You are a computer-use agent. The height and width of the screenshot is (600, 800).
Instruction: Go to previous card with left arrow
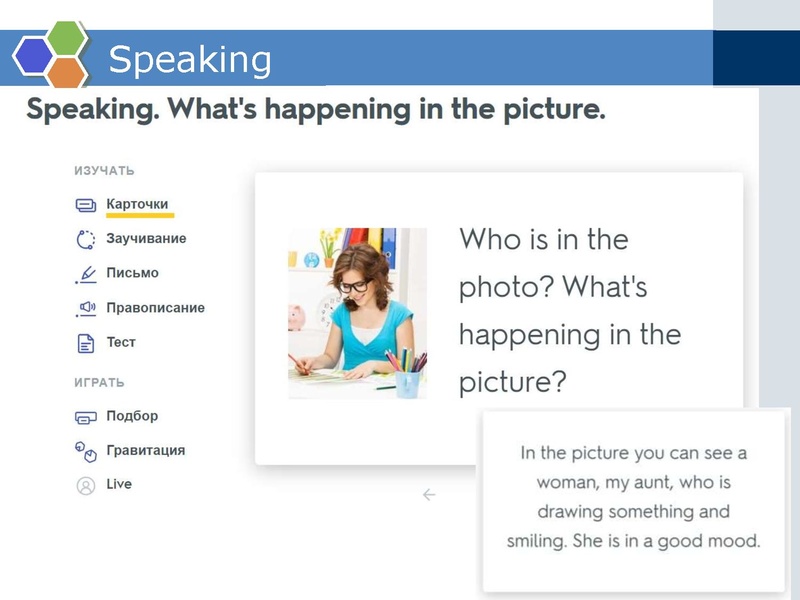(429, 494)
